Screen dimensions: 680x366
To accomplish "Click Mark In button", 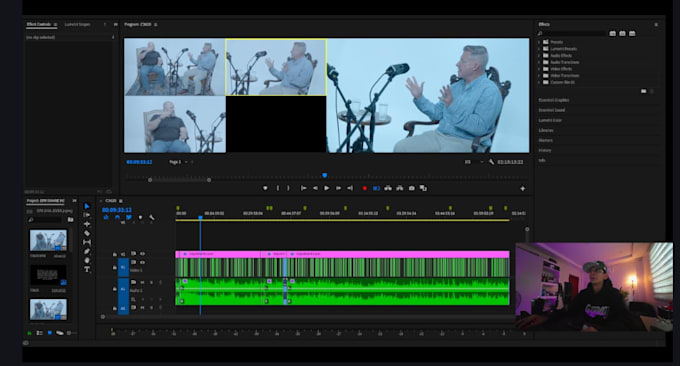I will coord(278,188).
